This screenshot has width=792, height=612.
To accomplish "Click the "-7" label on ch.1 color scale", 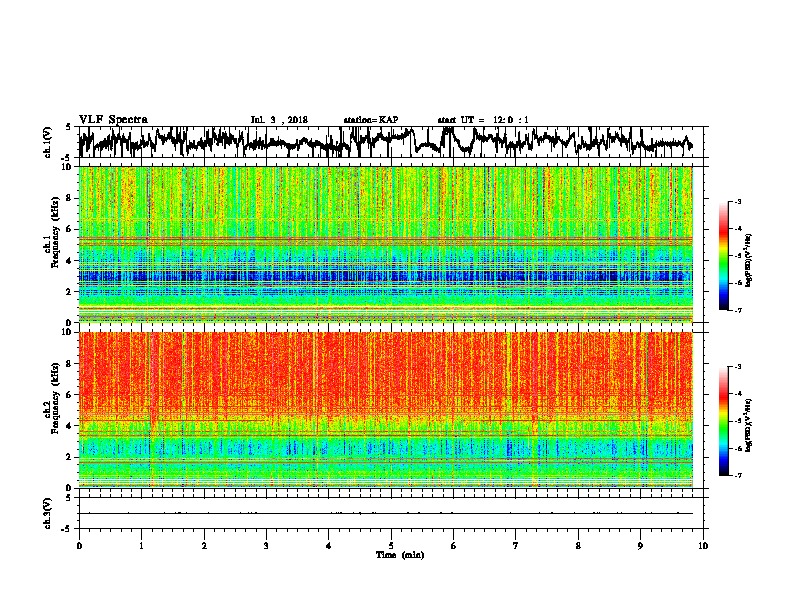I will (737, 310).
